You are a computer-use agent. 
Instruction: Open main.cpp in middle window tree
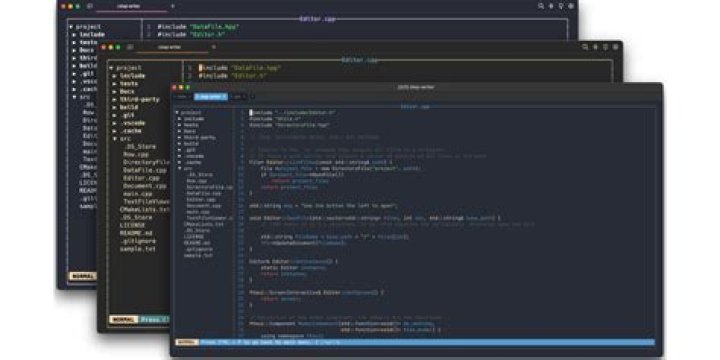pos(138,194)
